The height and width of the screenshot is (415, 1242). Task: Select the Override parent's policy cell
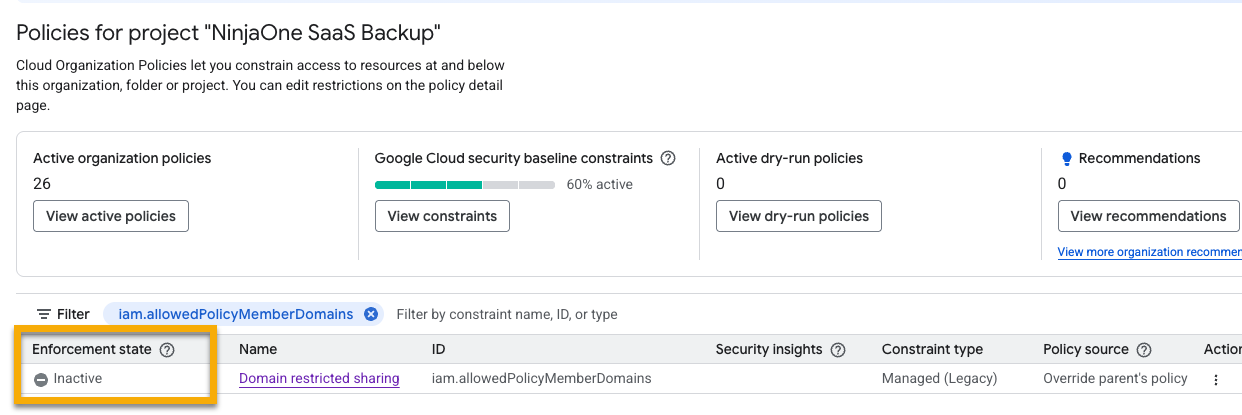pos(1115,379)
